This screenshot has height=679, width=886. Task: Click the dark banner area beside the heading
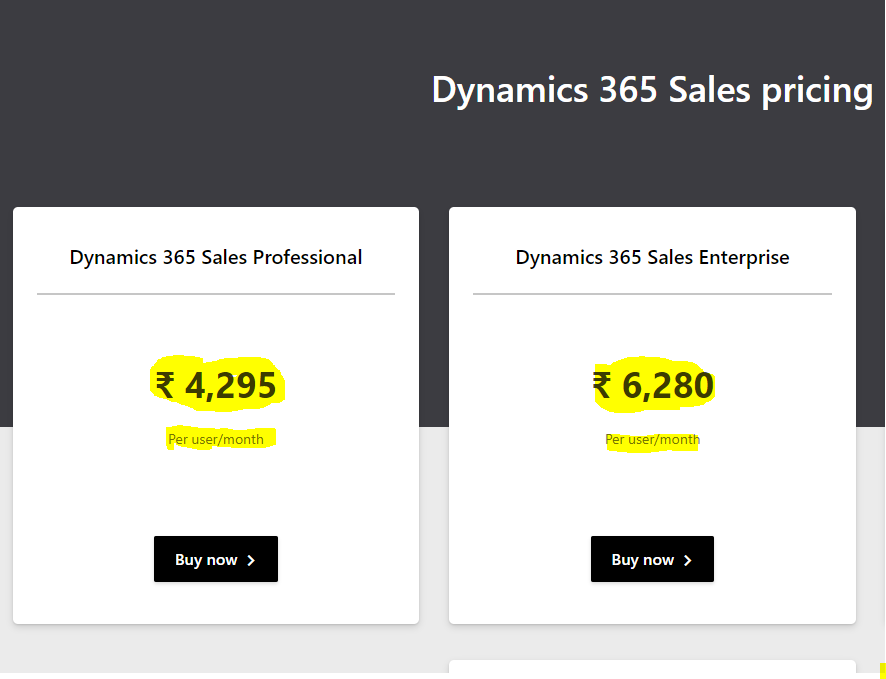(200, 90)
